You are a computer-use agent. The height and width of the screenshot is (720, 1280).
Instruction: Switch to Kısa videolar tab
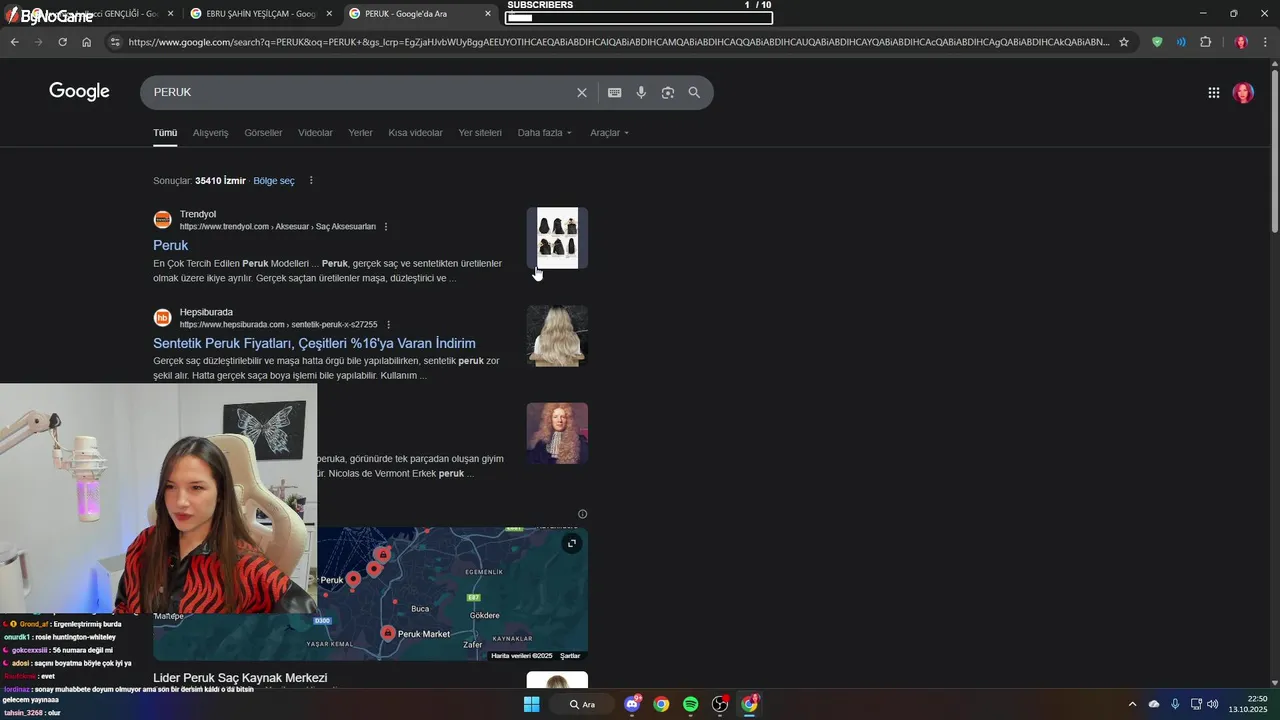(x=415, y=133)
